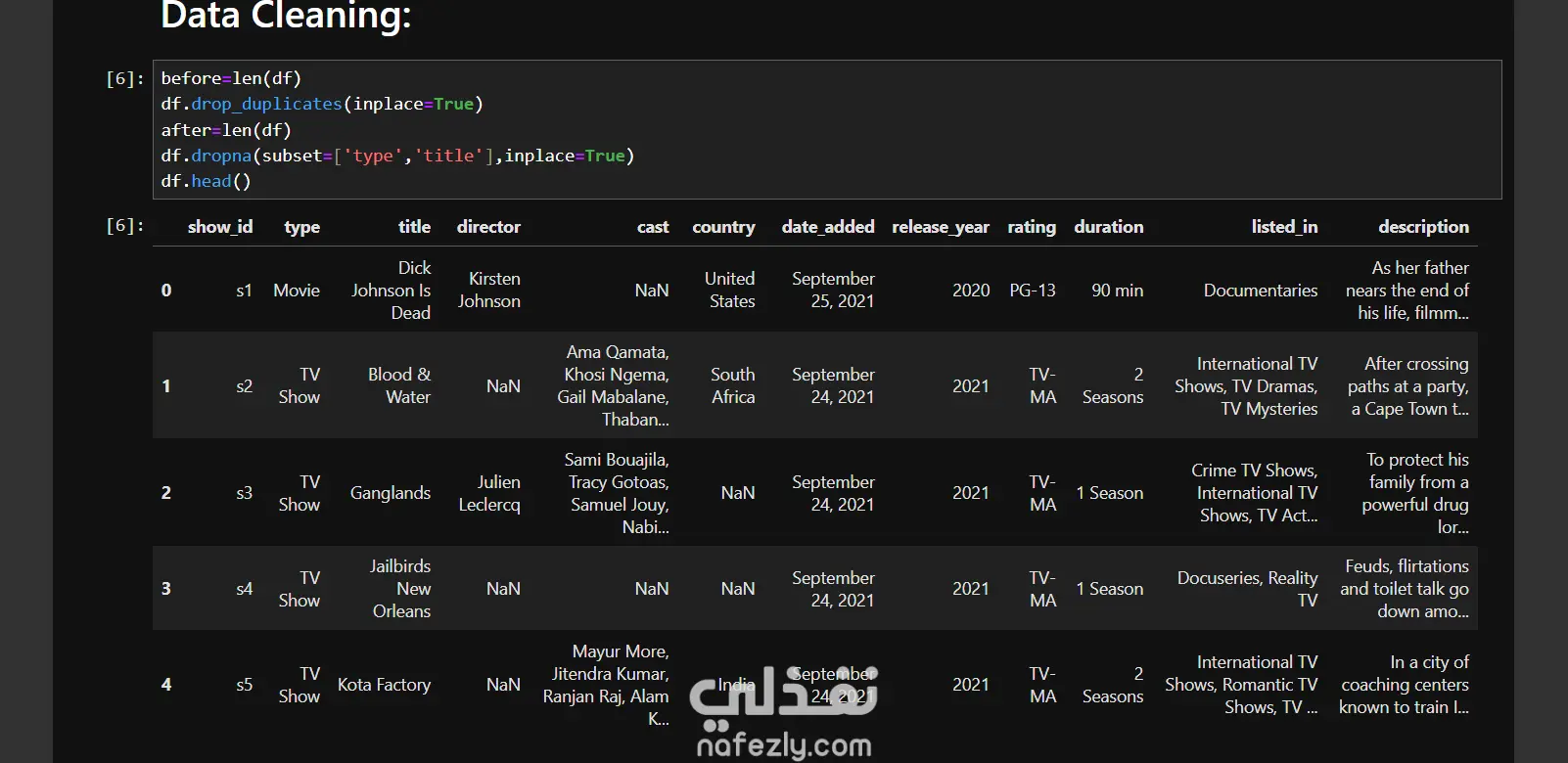Select the '1 Season' duration for Ganglands
Viewport: 1568px width, 763px height.
tap(1110, 493)
